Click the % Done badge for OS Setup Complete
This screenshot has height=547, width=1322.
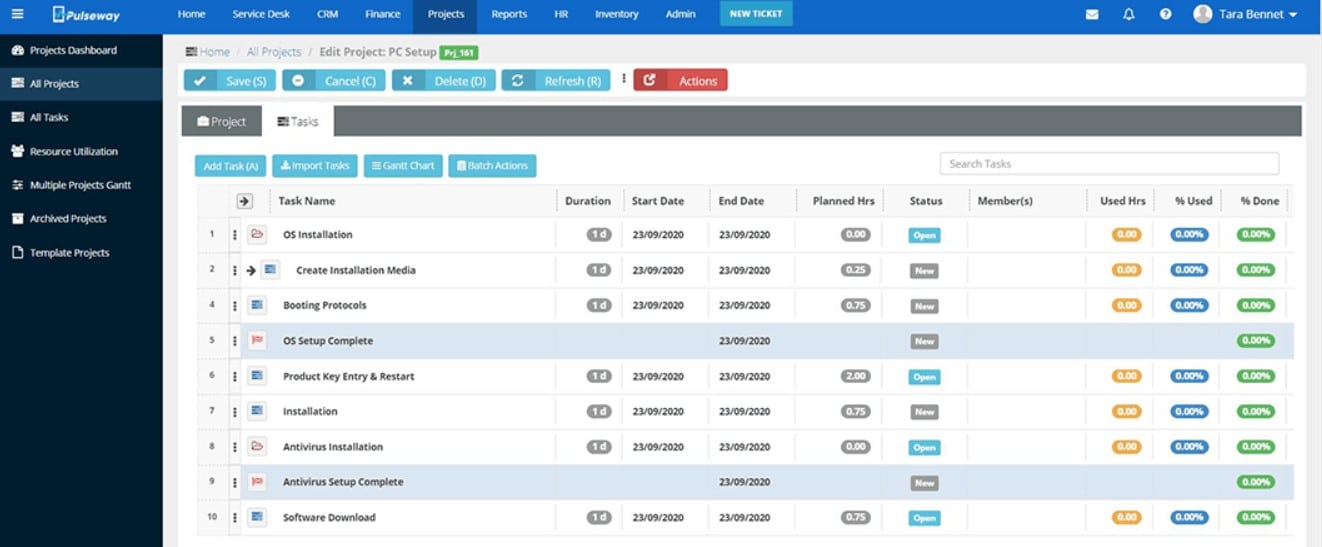pos(1255,341)
